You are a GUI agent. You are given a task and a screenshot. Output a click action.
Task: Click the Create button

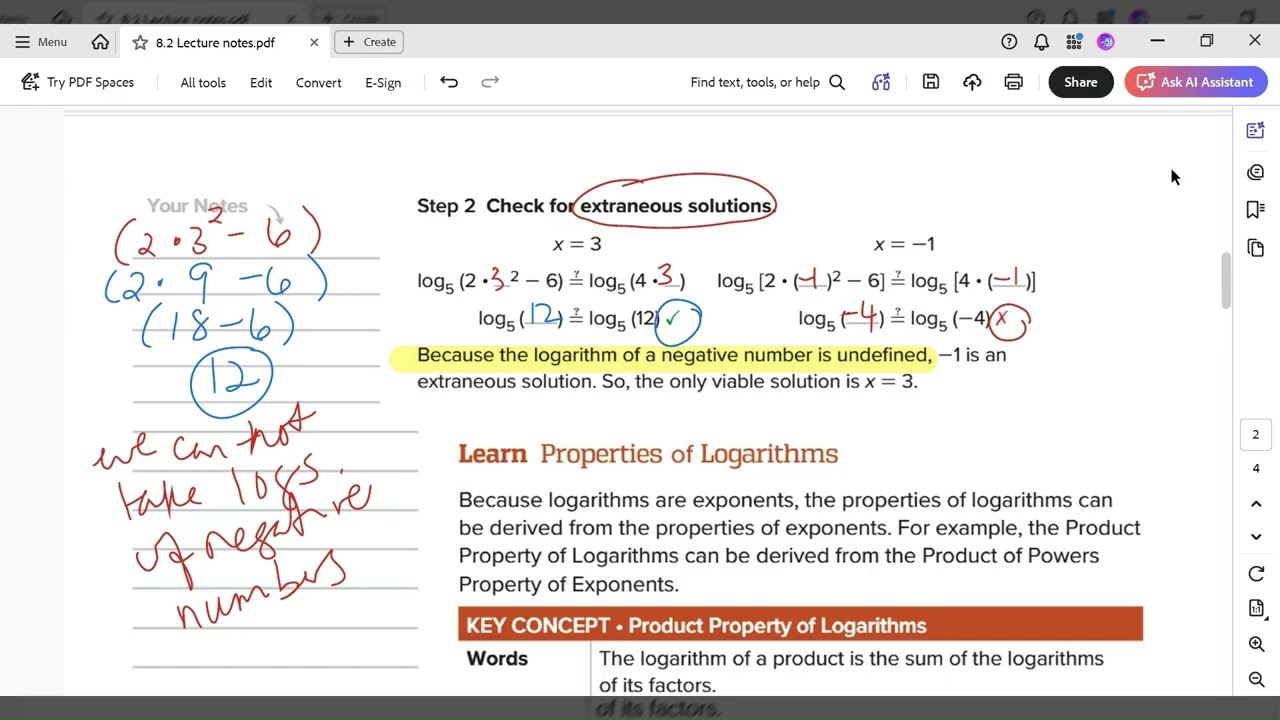[x=370, y=42]
